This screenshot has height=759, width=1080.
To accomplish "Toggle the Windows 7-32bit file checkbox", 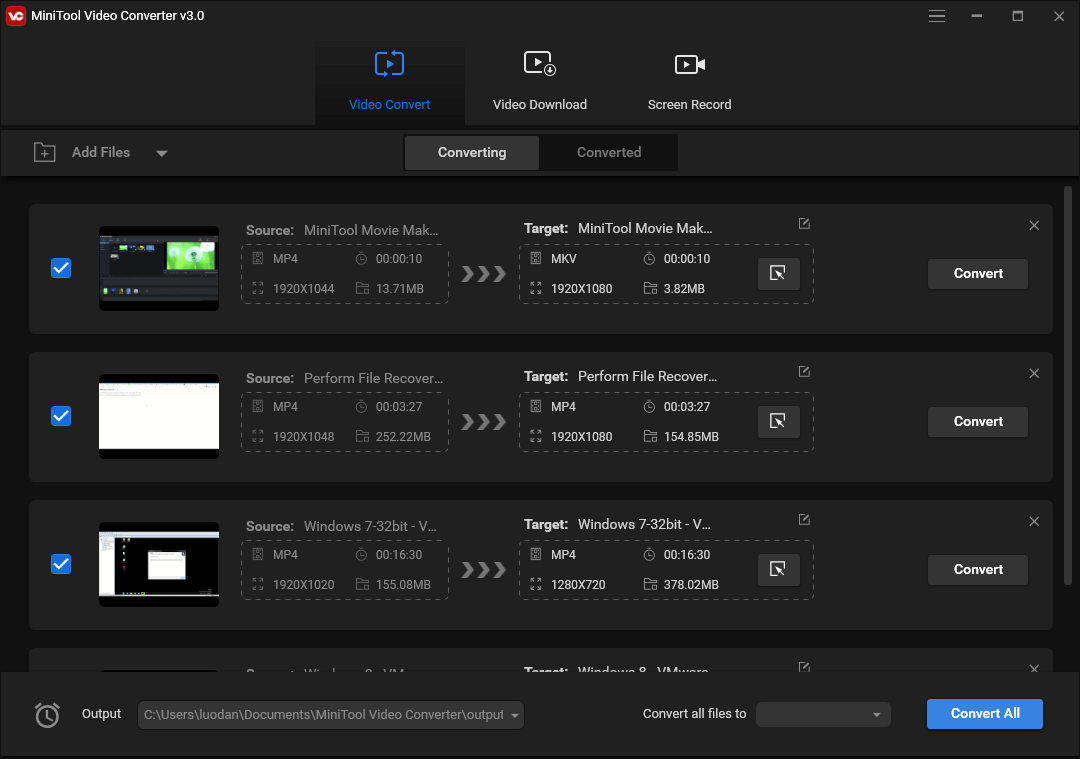I will [61, 564].
